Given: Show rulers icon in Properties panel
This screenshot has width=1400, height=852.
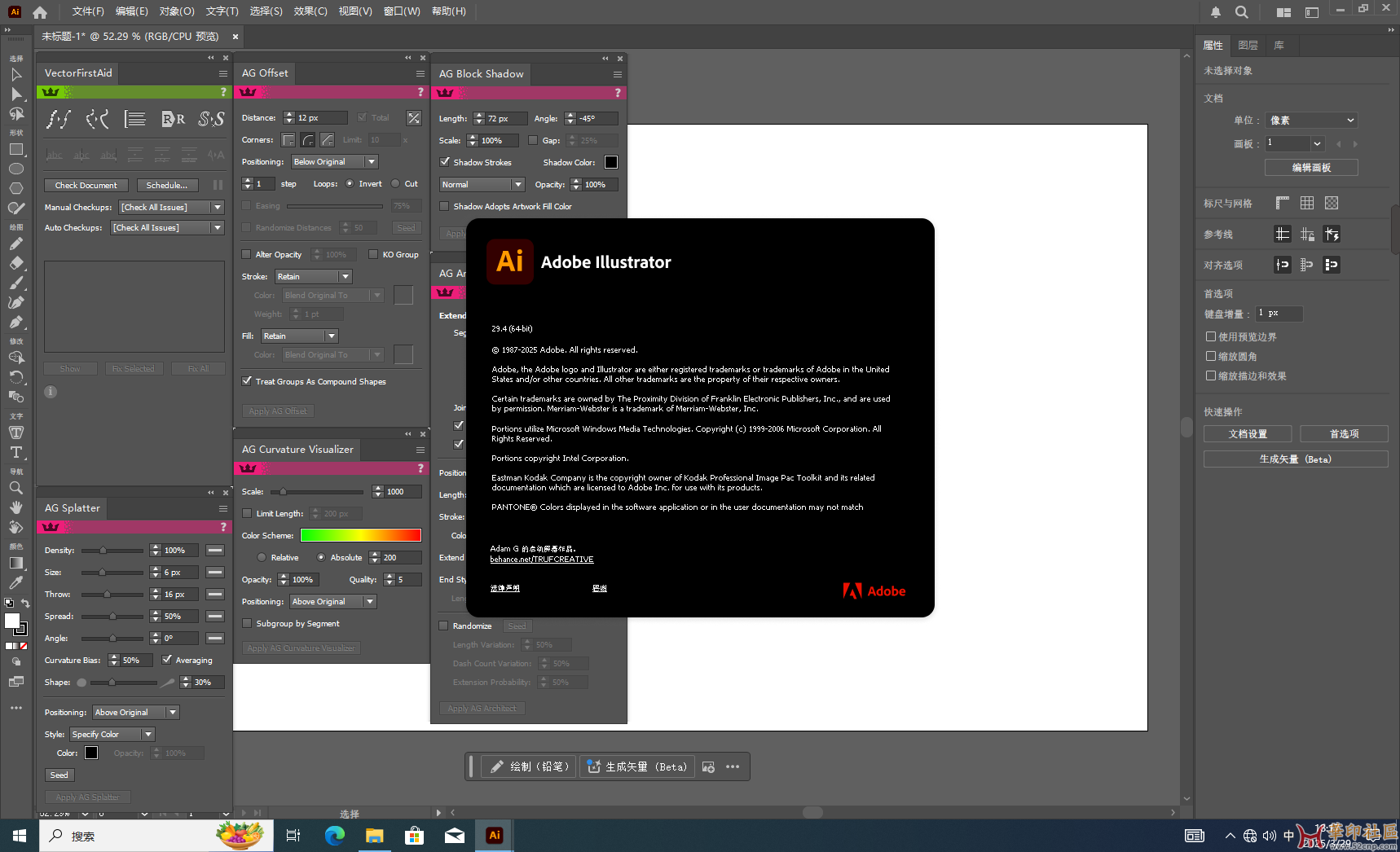Looking at the screenshot, I should tap(1283, 203).
